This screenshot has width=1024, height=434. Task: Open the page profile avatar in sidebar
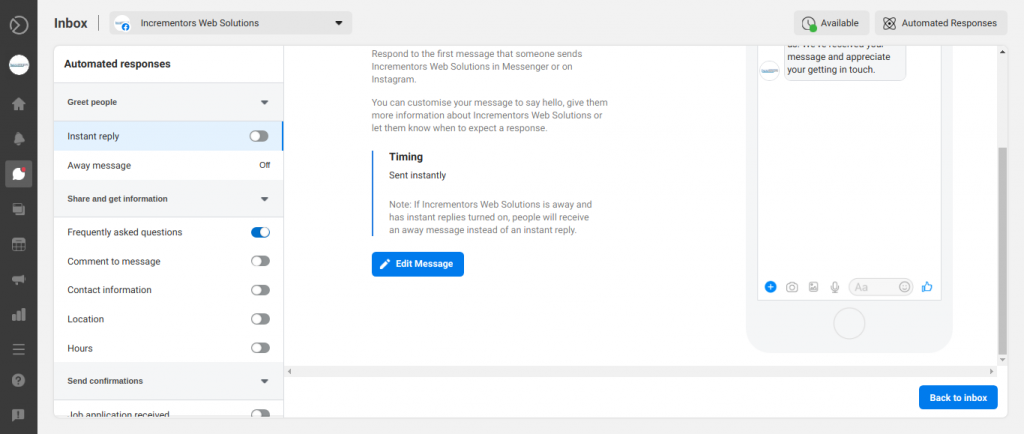18,65
